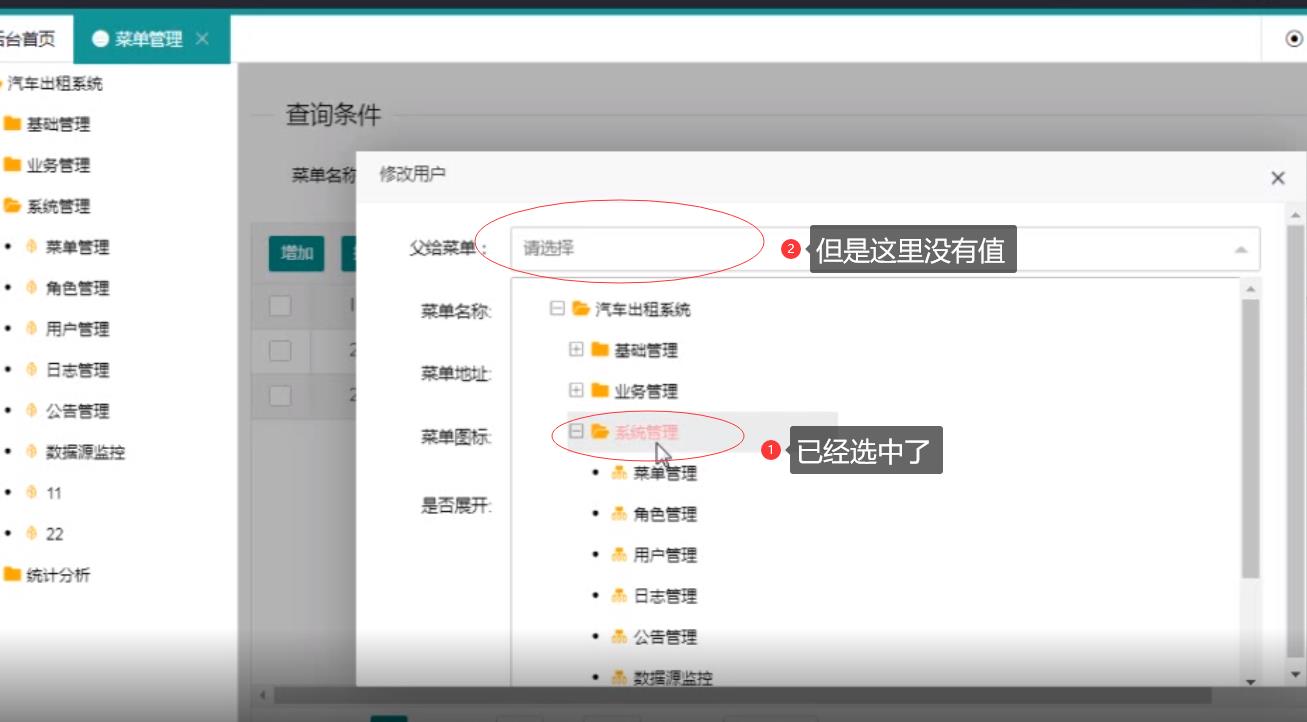Click the table horizontal scrollbar
The width and height of the screenshot is (1307, 722).
pos(741,694)
